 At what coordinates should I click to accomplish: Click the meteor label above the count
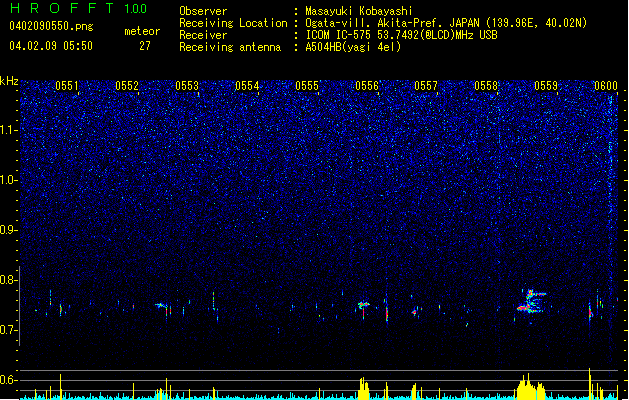[x=142, y=31]
